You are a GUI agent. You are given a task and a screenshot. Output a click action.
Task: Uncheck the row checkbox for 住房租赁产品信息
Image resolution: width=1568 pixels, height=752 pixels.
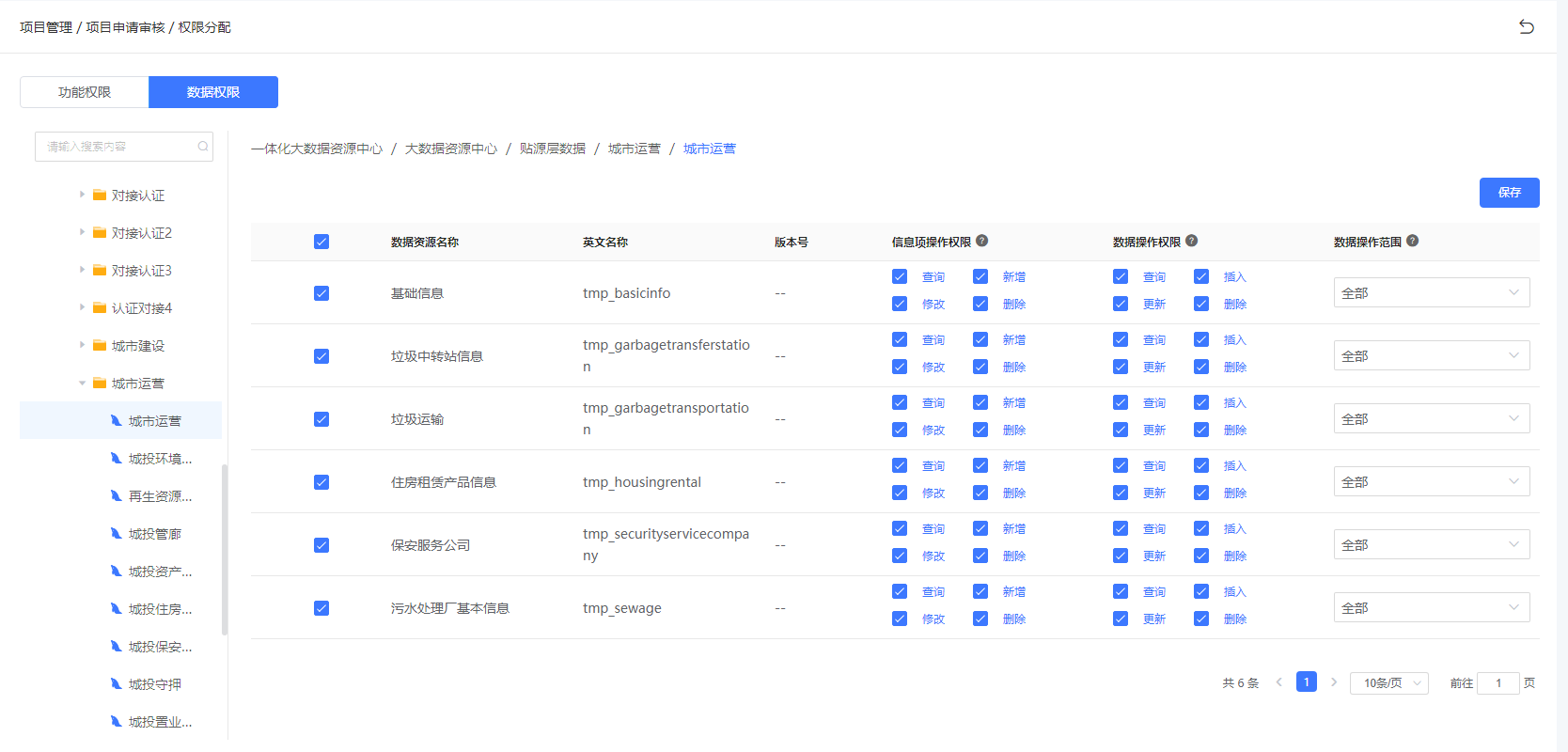[x=321, y=482]
